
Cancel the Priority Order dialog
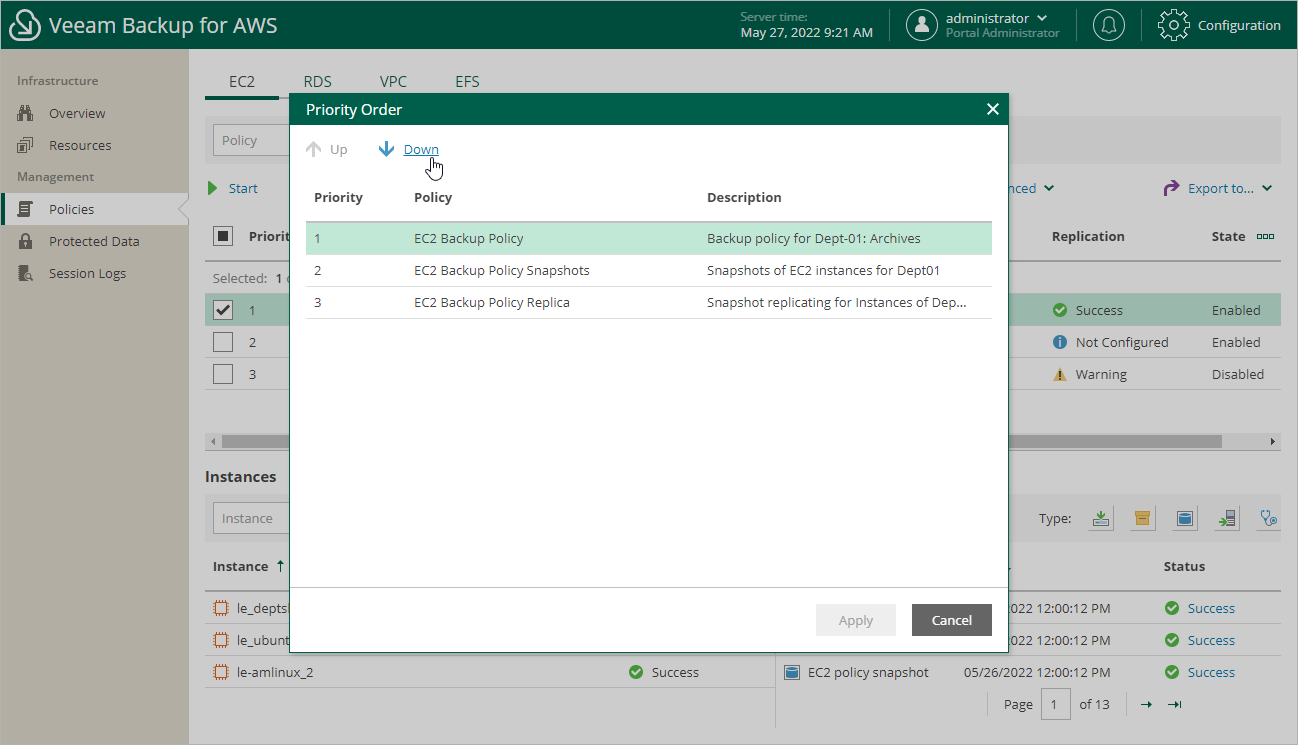[951, 620]
